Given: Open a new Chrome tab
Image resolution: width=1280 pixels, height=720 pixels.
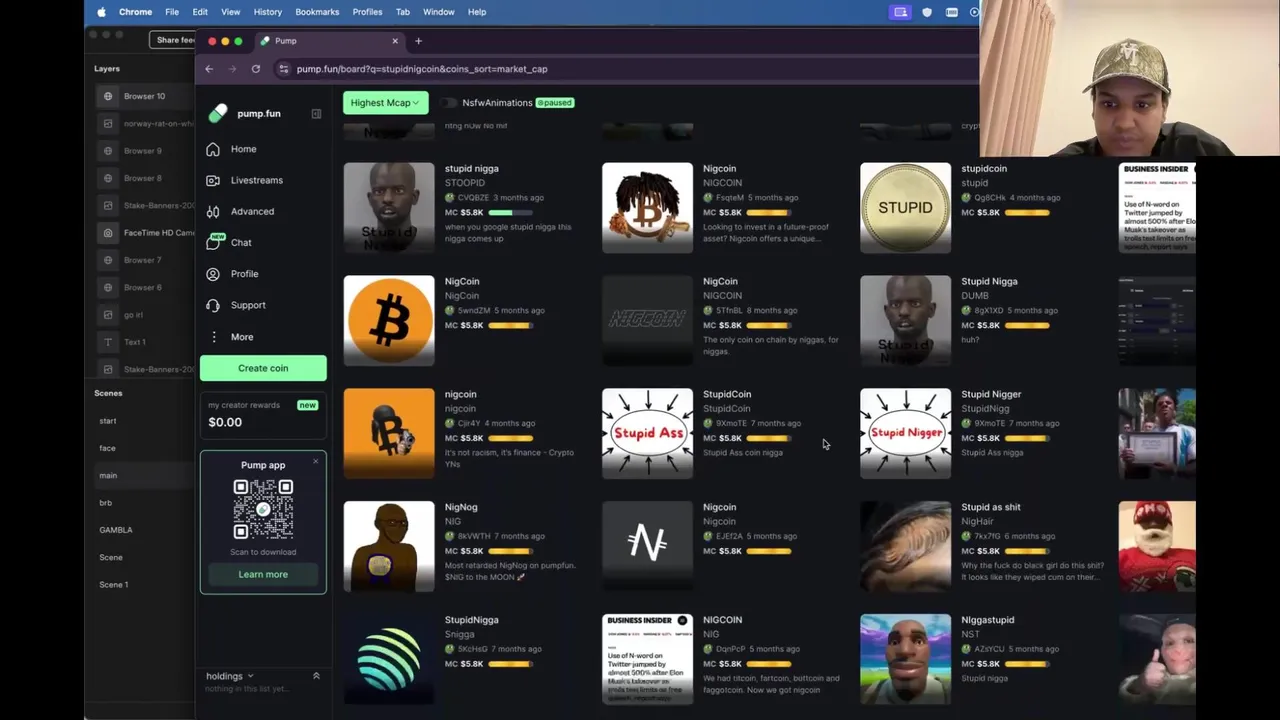Looking at the screenshot, I should (x=418, y=41).
